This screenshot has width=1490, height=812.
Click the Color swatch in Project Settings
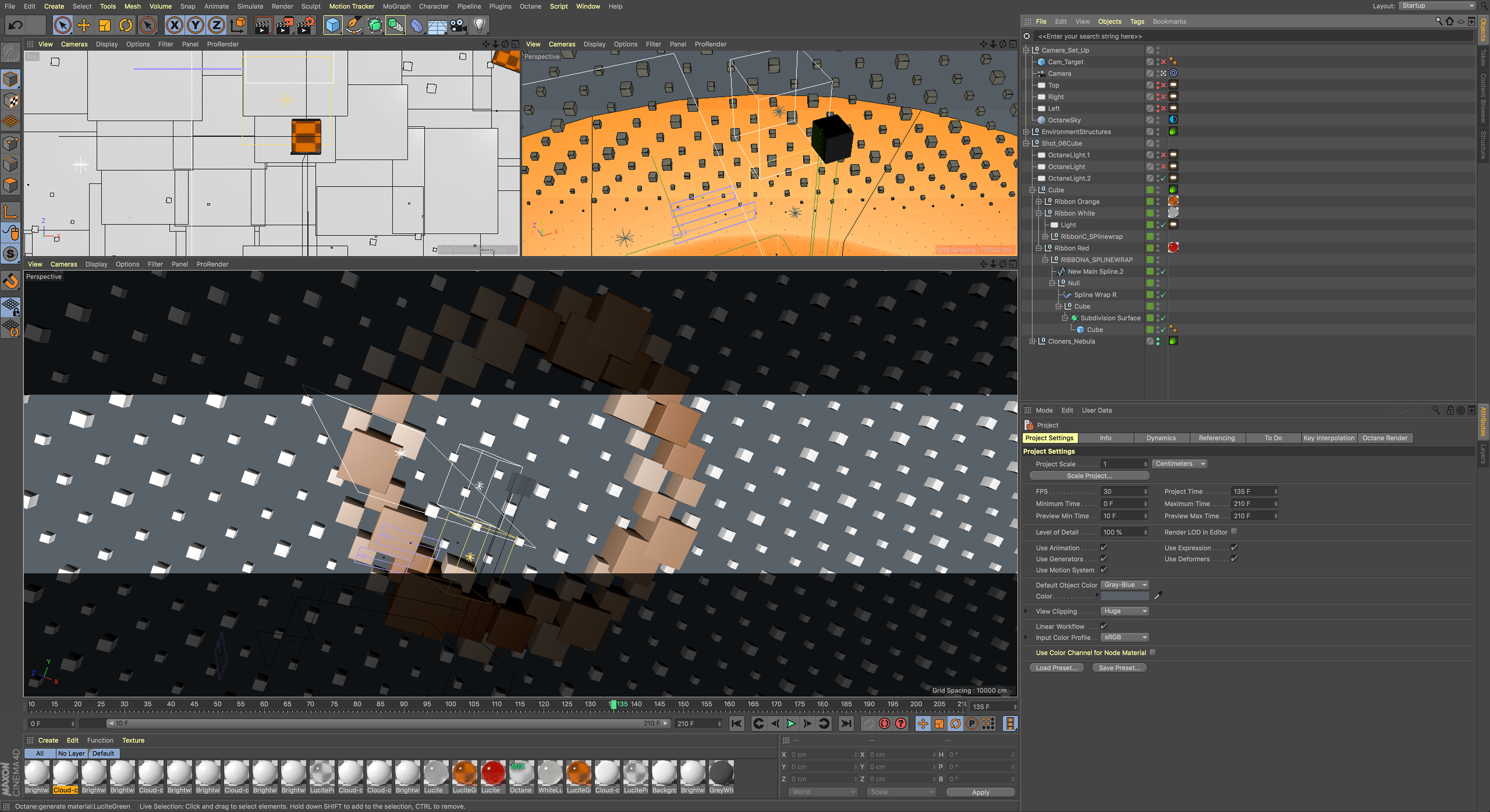1124,596
